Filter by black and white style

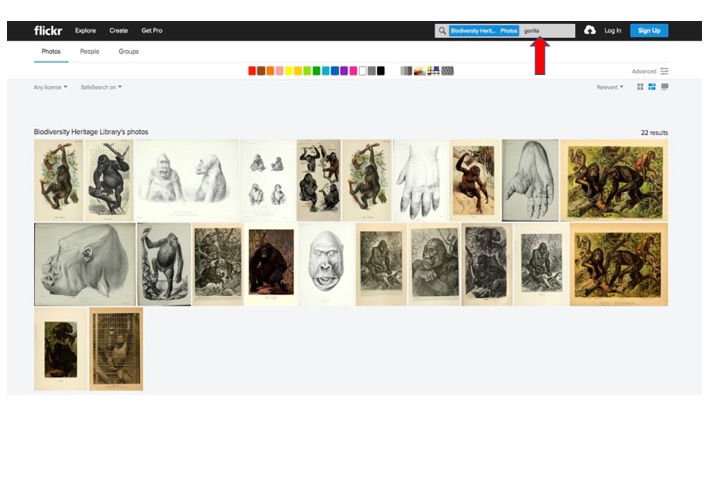[406, 71]
